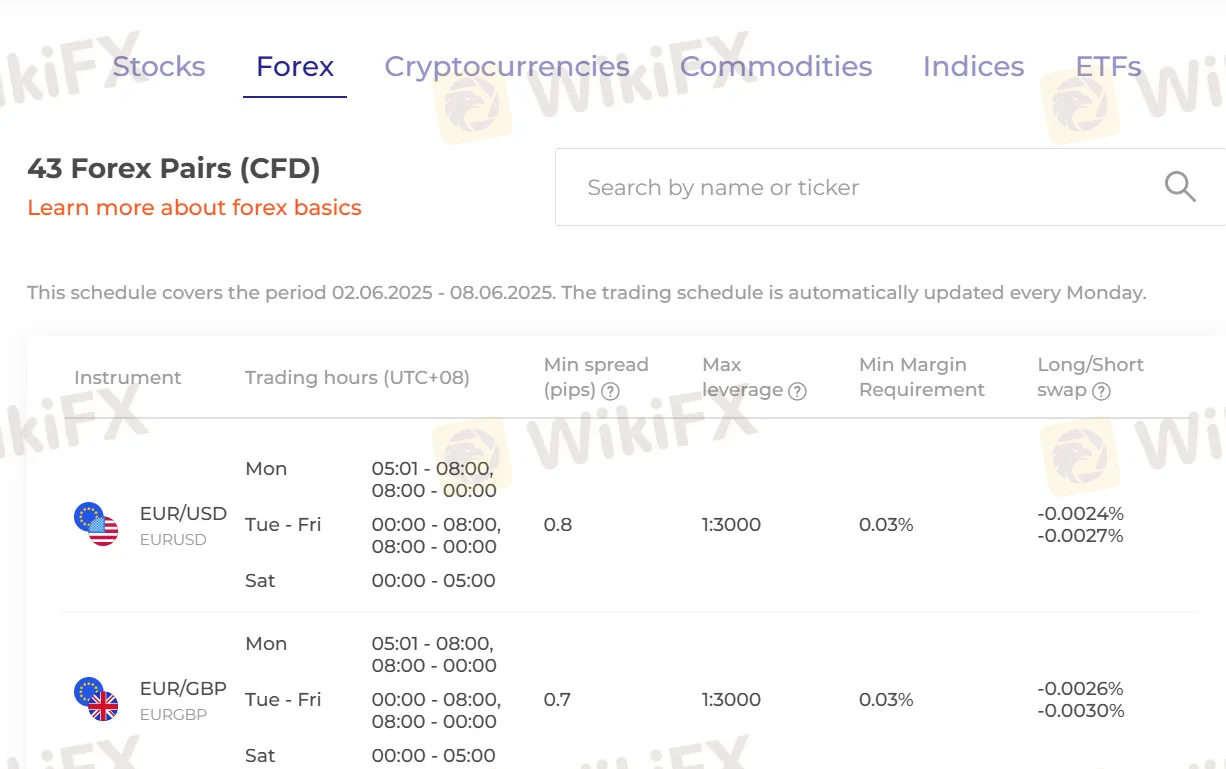Focus the Search by name or ticker field
The image size is (1226, 769).
pos(890,187)
